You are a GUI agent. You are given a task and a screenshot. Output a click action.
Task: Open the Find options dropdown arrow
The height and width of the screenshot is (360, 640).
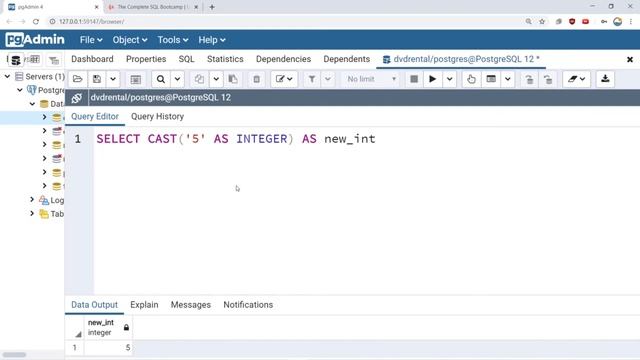point(178,79)
